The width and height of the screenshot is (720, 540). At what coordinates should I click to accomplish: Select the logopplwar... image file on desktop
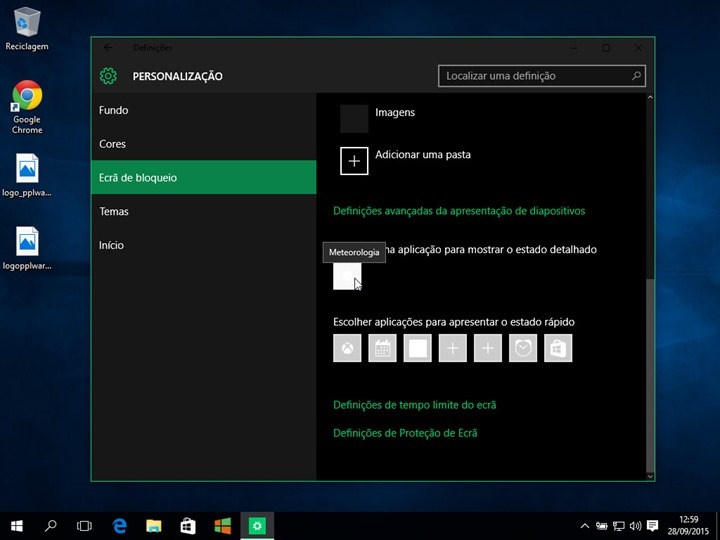click(x=27, y=248)
